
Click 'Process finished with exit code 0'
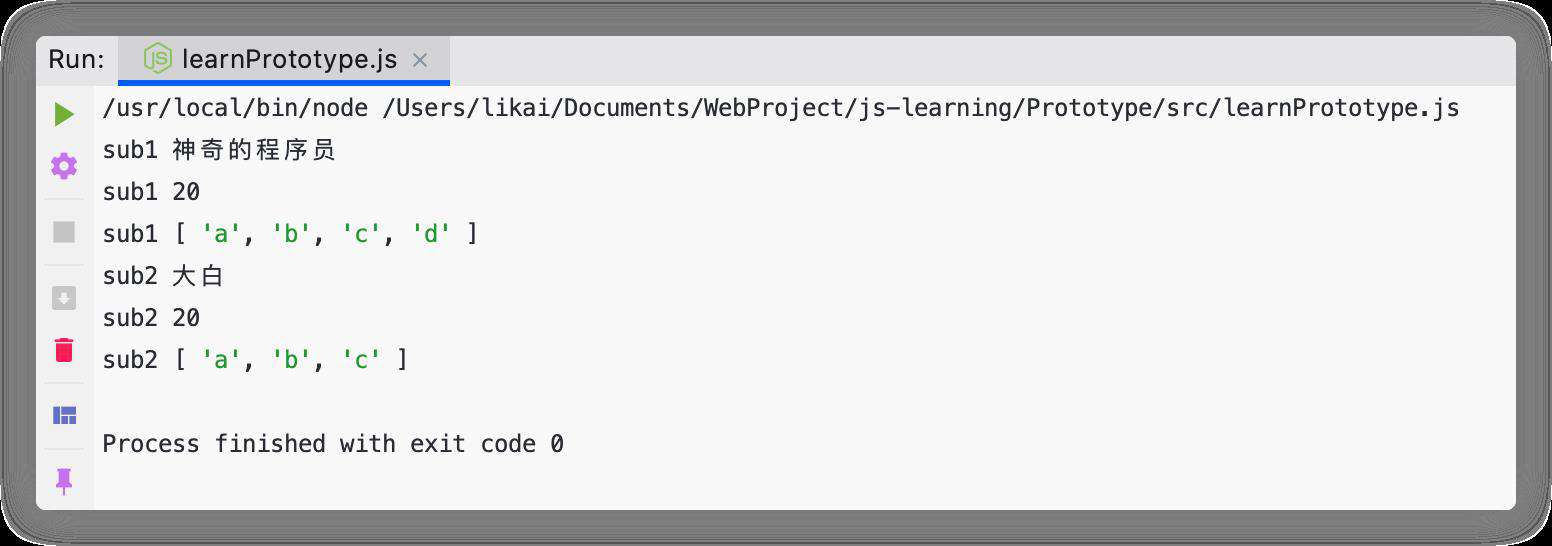(x=333, y=443)
